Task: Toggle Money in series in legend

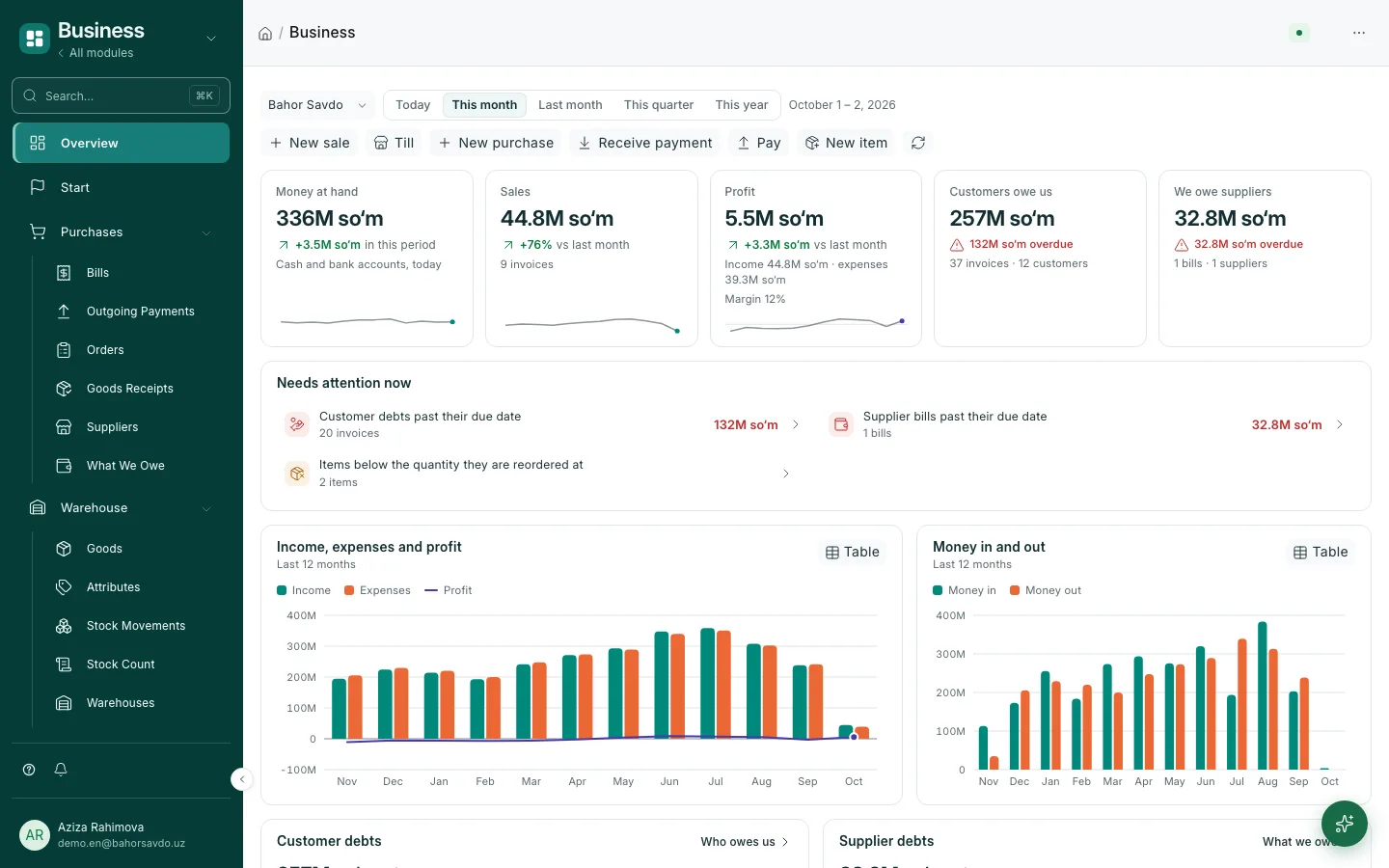Action: 965,590
